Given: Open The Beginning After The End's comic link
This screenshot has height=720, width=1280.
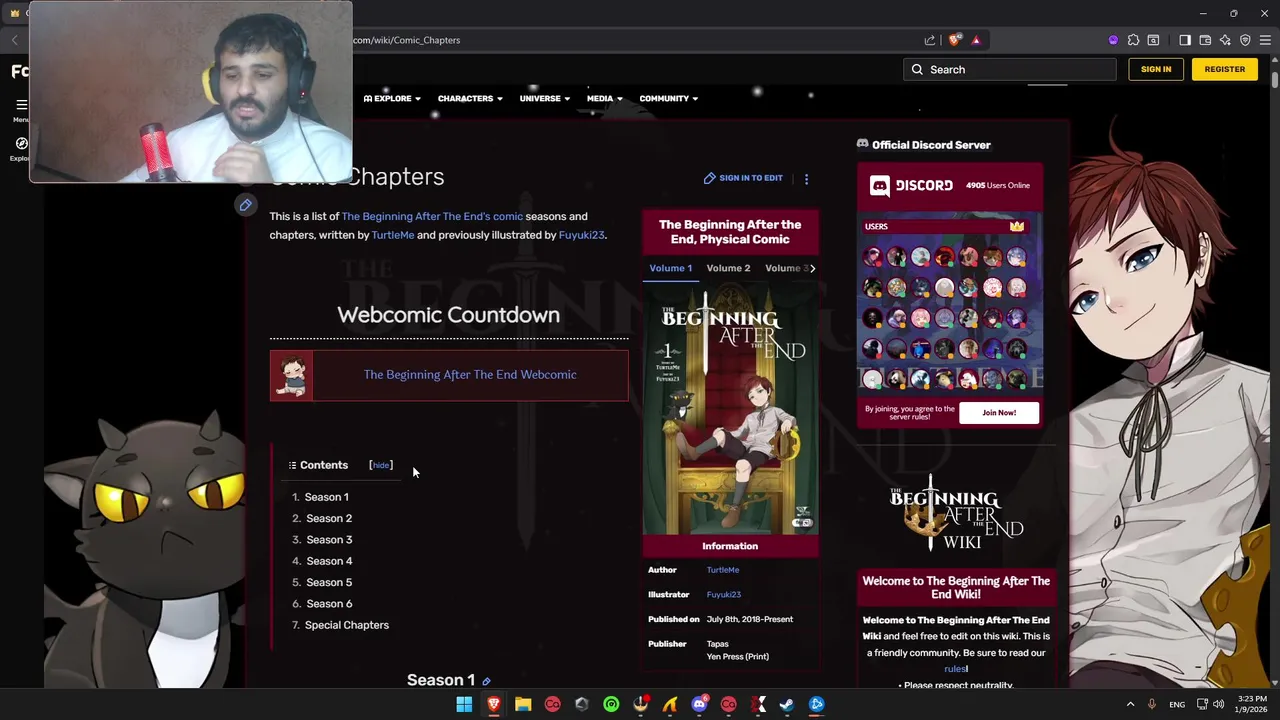Looking at the screenshot, I should coord(432,216).
